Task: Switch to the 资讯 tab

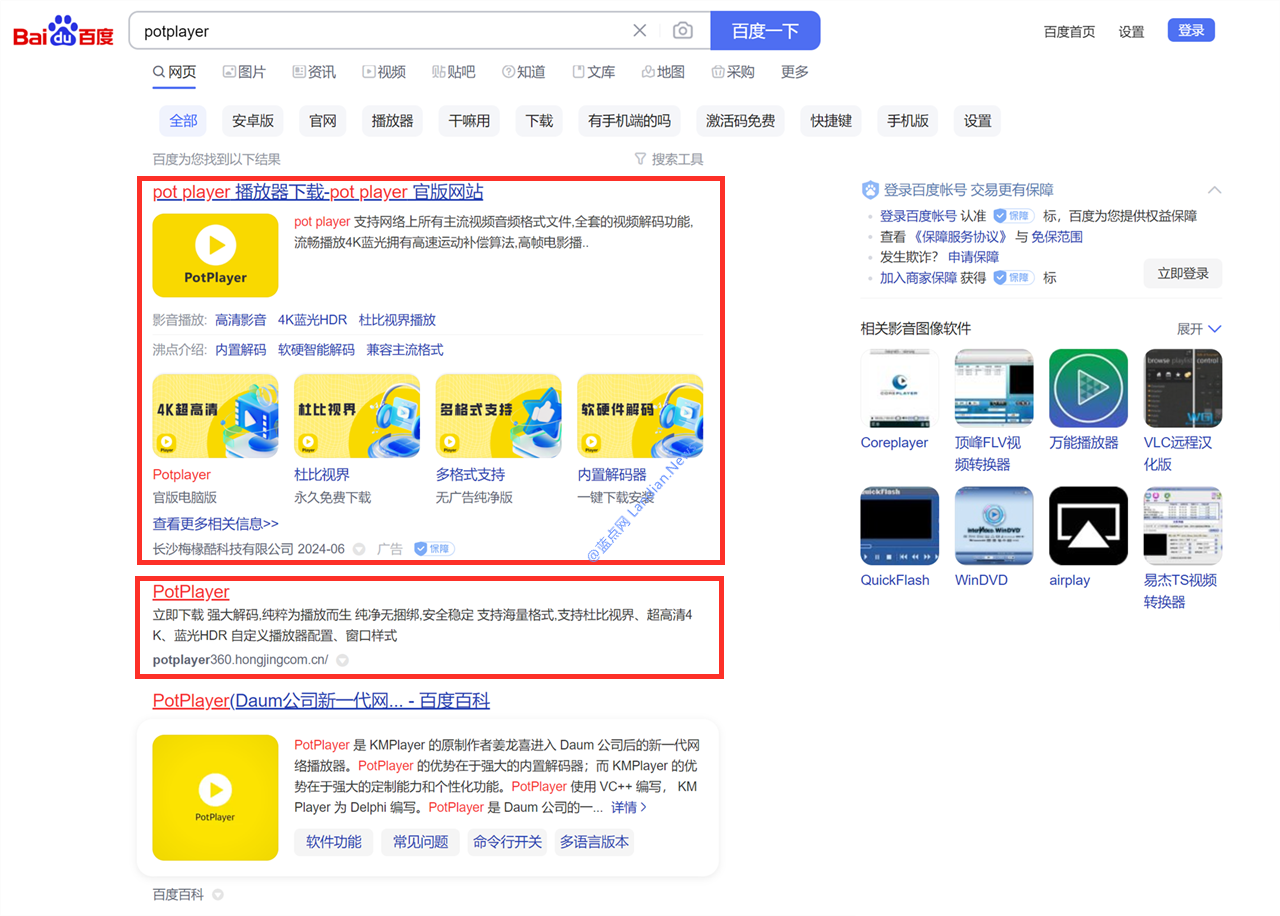Action: (314, 72)
